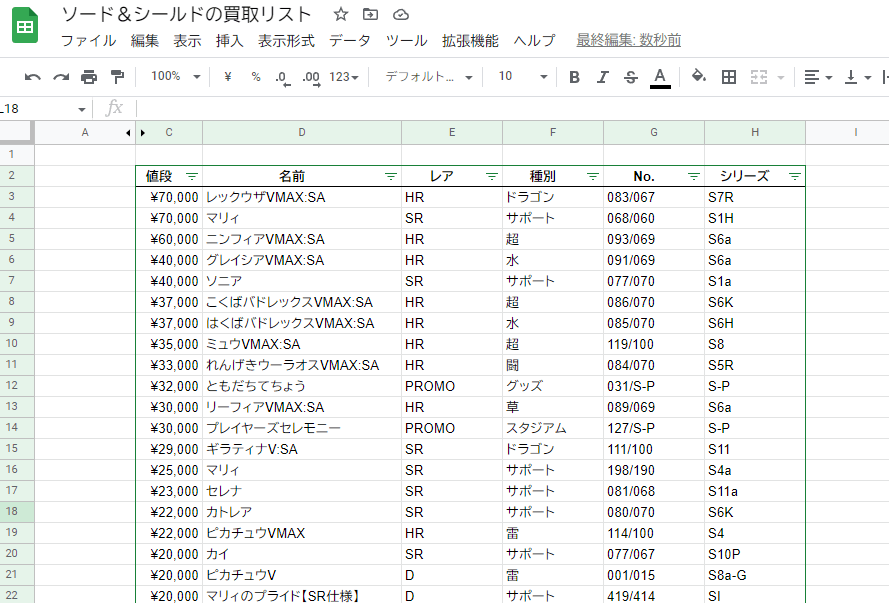
Task: Open name box dropdown arrow
Action: click(x=82, y=109)
